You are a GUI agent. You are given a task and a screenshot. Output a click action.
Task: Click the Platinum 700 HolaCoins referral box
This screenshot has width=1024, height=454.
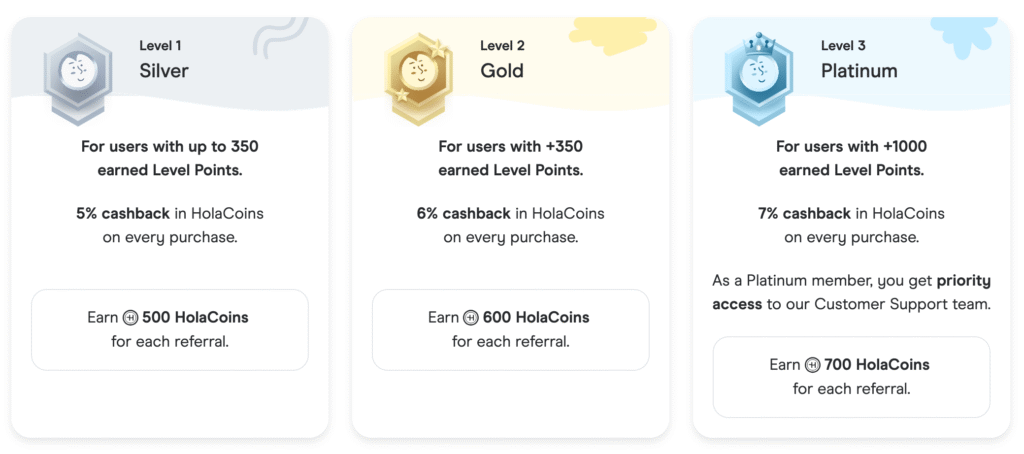(x=851, y=377)
